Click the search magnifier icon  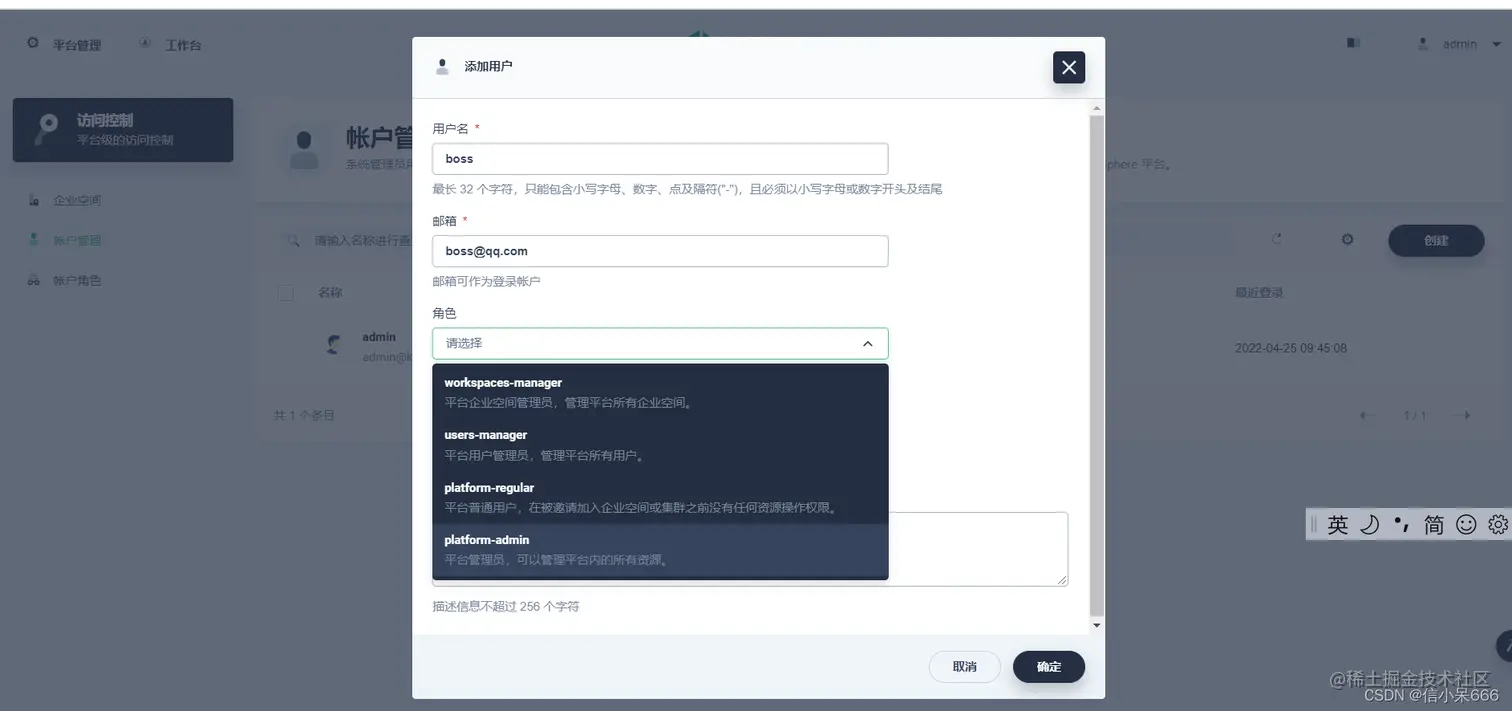pos(293,241)
